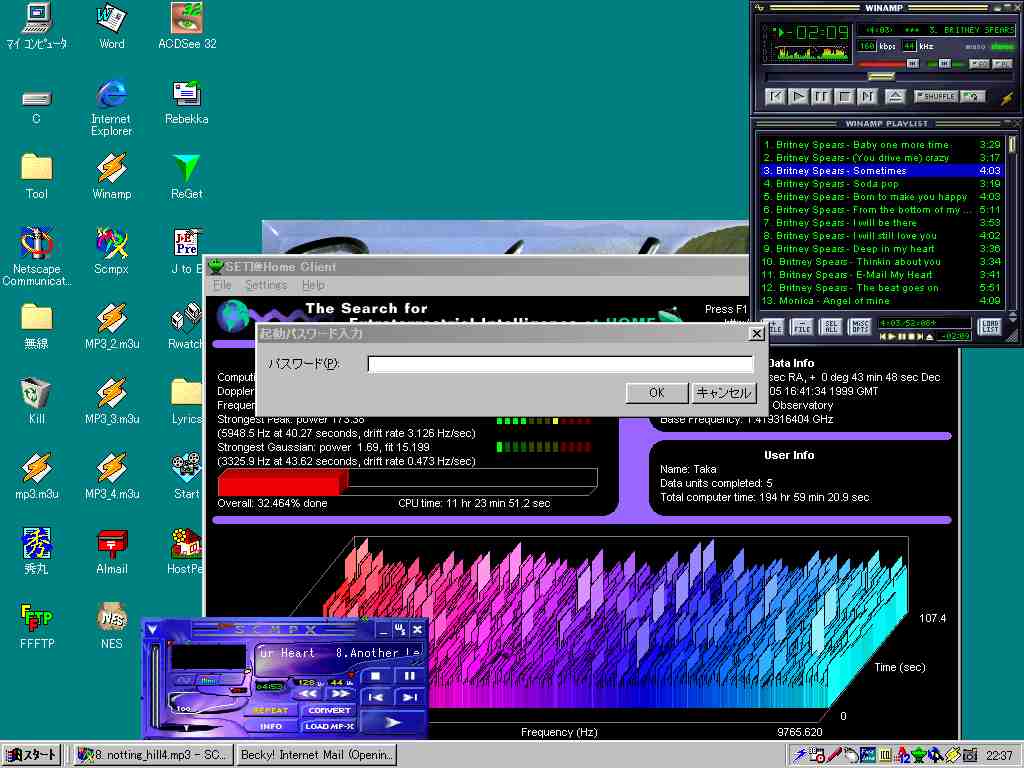Viewport: 1024px width, 768px height.
Task: Select the Hidemaru (秀丸) editor icon
Action: [x=37, y=551]
